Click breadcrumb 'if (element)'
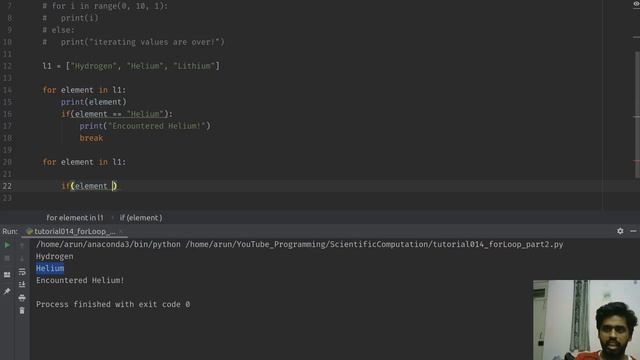Screen dimensions: 640x360 pos(141,218)
